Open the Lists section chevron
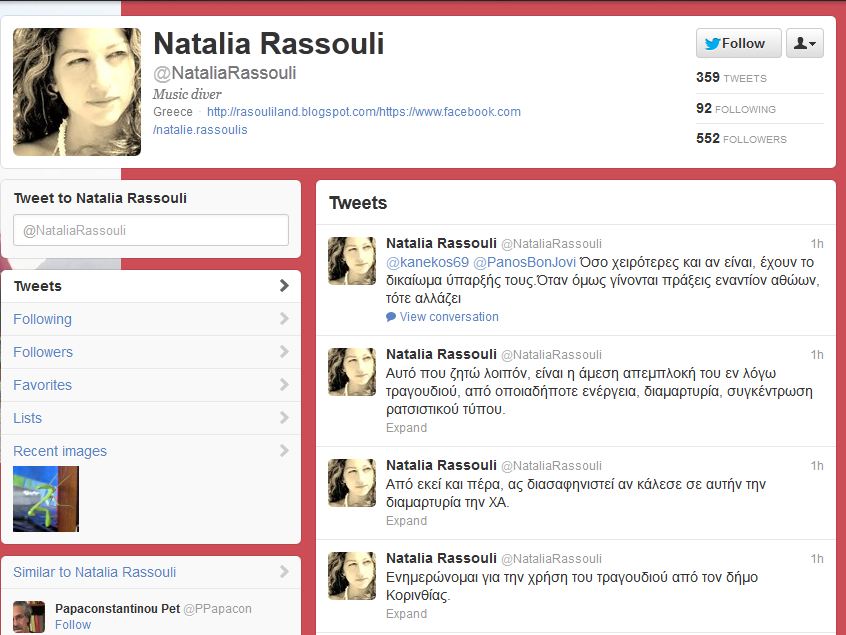Image resolution: width=846 pixels, height=635 pixels. (x=284, y=418)
